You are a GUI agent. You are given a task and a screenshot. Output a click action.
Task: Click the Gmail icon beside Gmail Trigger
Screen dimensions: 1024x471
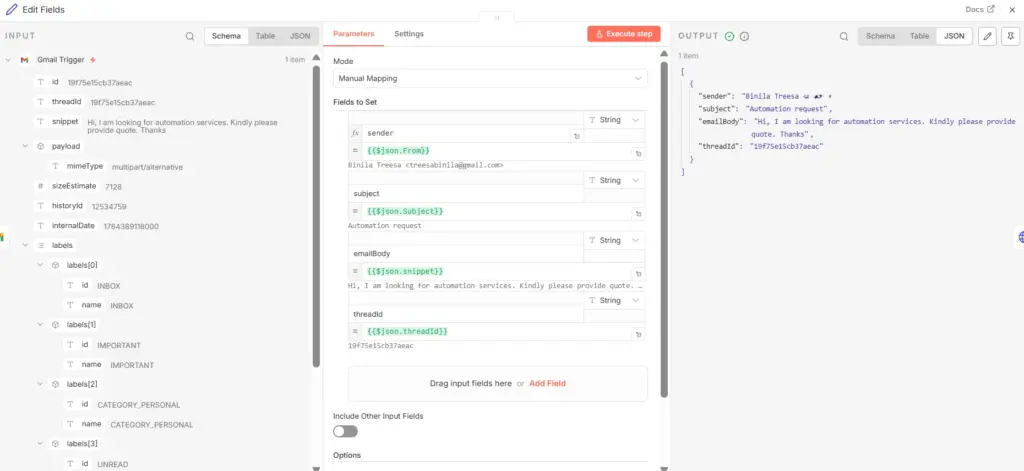click(24, 59)
